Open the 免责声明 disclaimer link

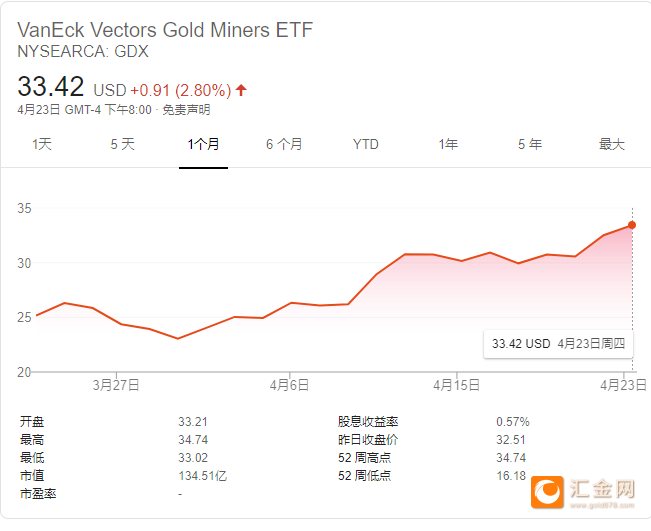click(186, 110)
